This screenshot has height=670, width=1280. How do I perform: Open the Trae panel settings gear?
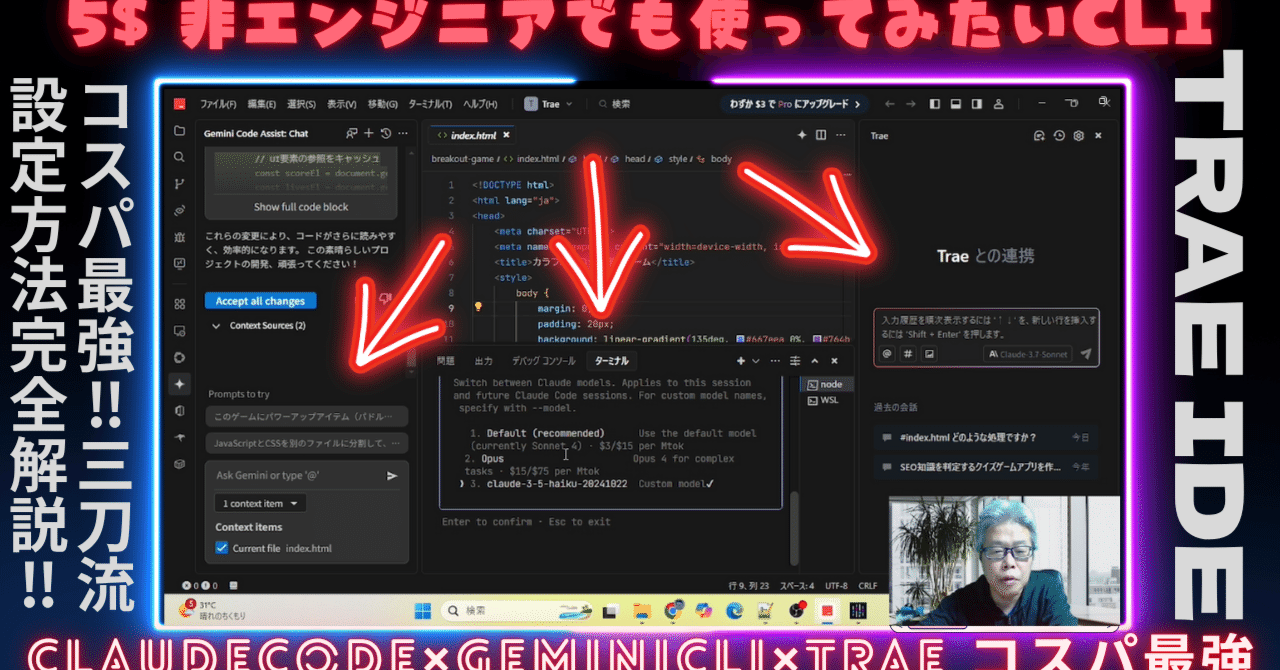click(1078, 135)
